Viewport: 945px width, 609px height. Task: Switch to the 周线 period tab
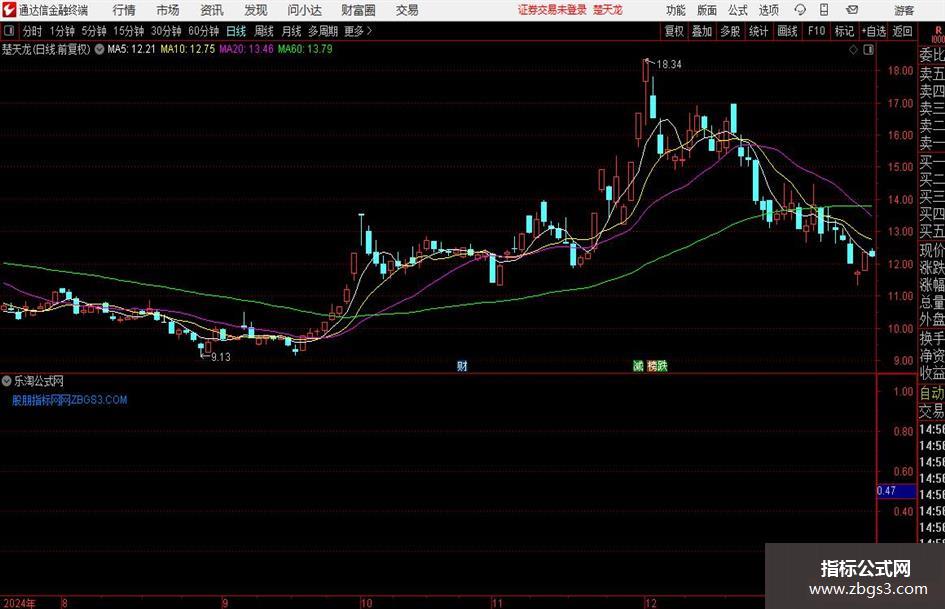(264, 31)
